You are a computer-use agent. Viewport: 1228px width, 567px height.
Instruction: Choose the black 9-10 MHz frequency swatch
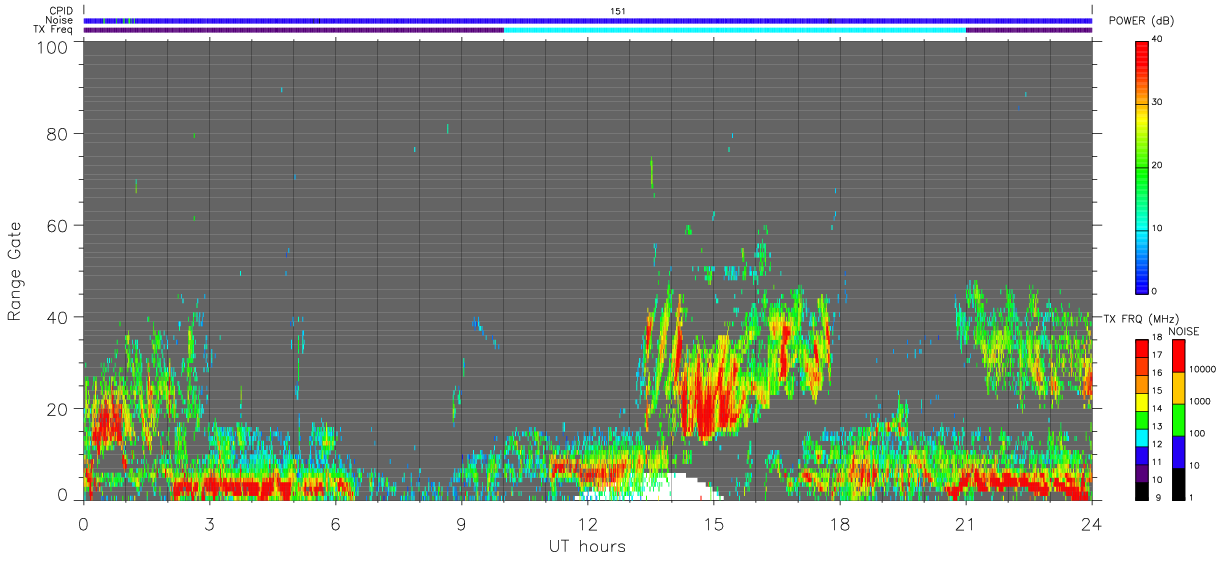1141,489
